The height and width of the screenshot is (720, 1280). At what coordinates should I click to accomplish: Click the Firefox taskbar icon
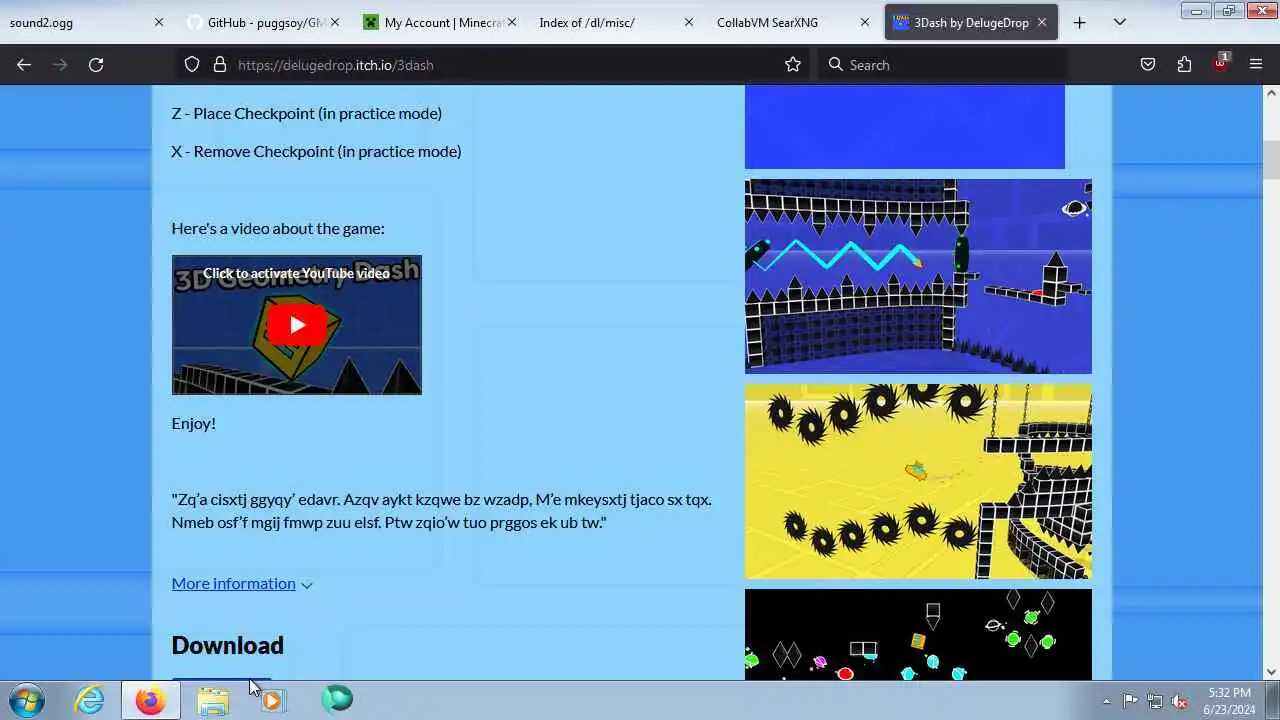click(151, 700)
